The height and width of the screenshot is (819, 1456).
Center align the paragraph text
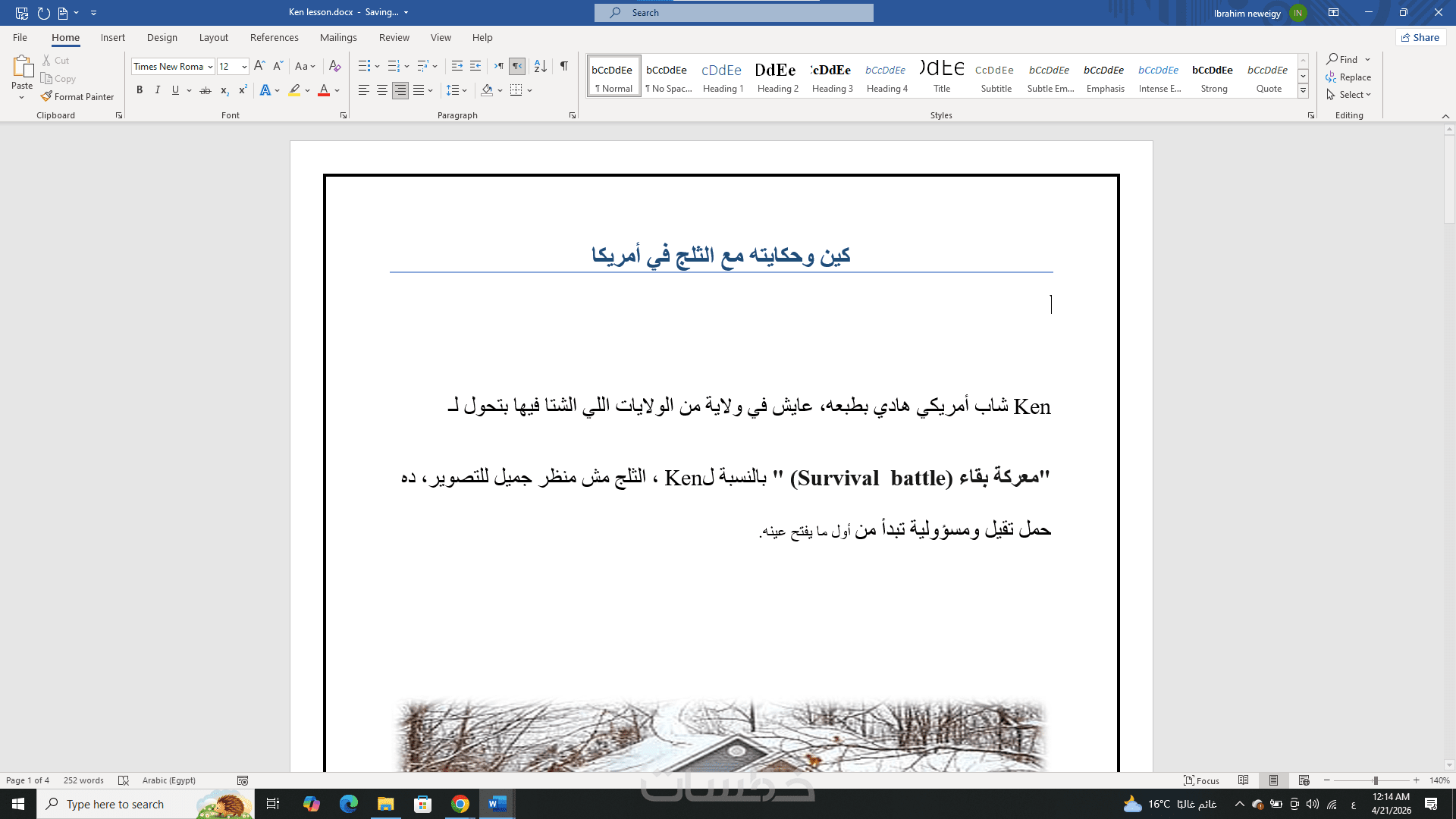(382, 90)
